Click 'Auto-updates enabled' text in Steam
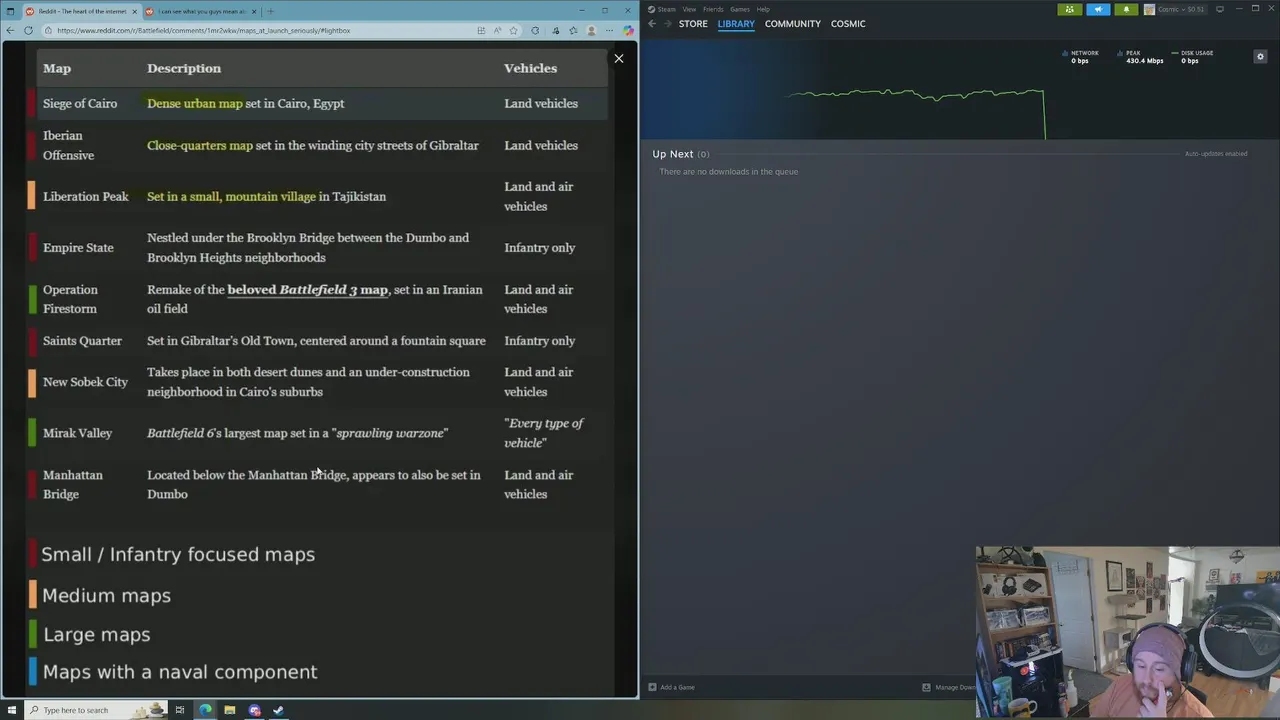Image resolution: width=1280 pixels, height=720 pixels. [x=1216, y=154]
